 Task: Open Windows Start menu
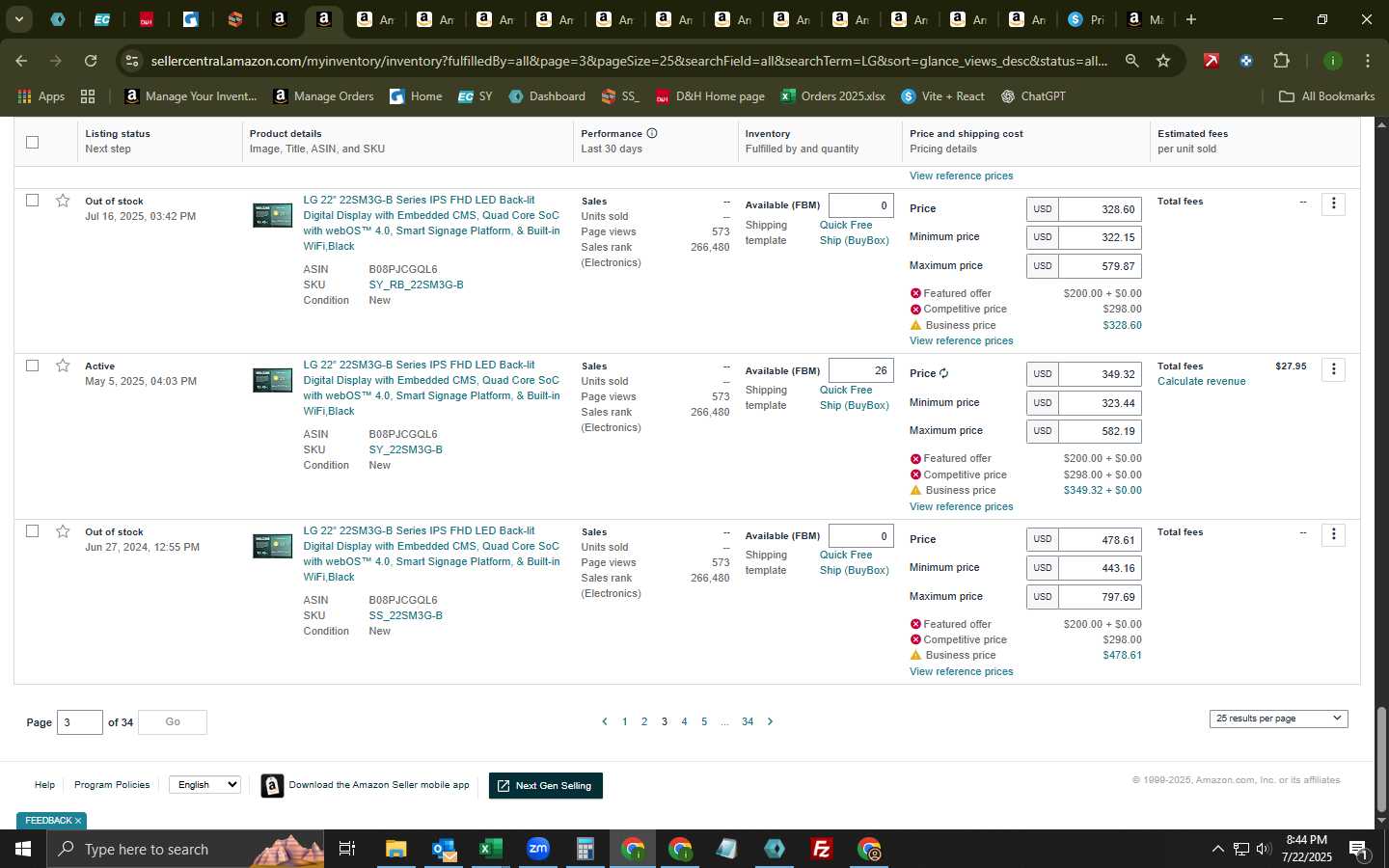22,849
